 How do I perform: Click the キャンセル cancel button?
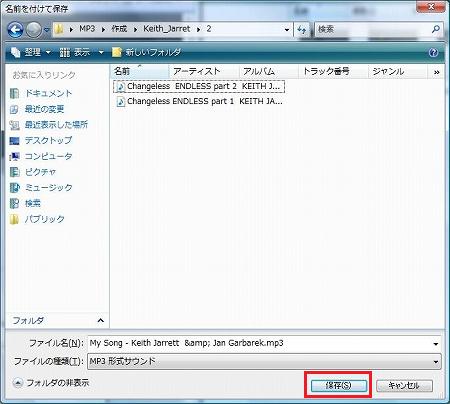[x=404, y=386]
